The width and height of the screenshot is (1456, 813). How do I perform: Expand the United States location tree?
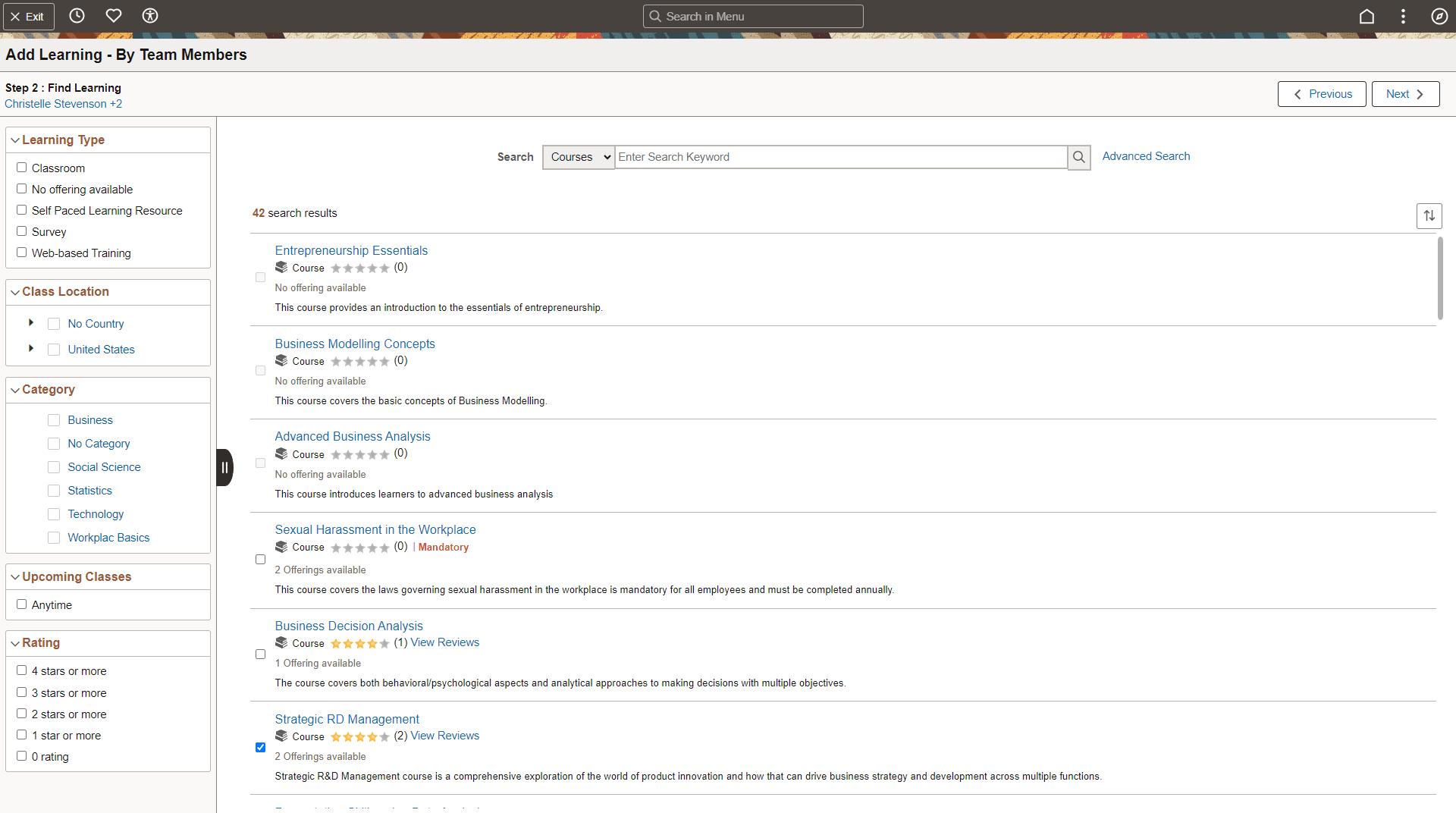[31, 349]
